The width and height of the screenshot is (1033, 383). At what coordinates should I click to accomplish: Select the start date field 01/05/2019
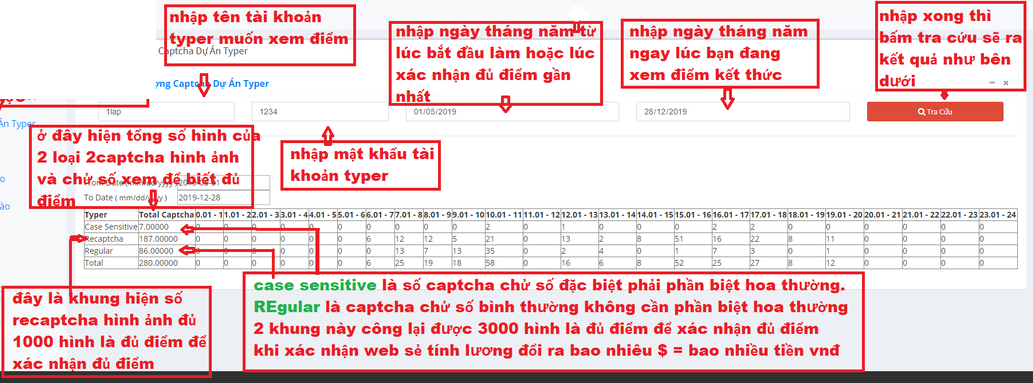[513, 112]
